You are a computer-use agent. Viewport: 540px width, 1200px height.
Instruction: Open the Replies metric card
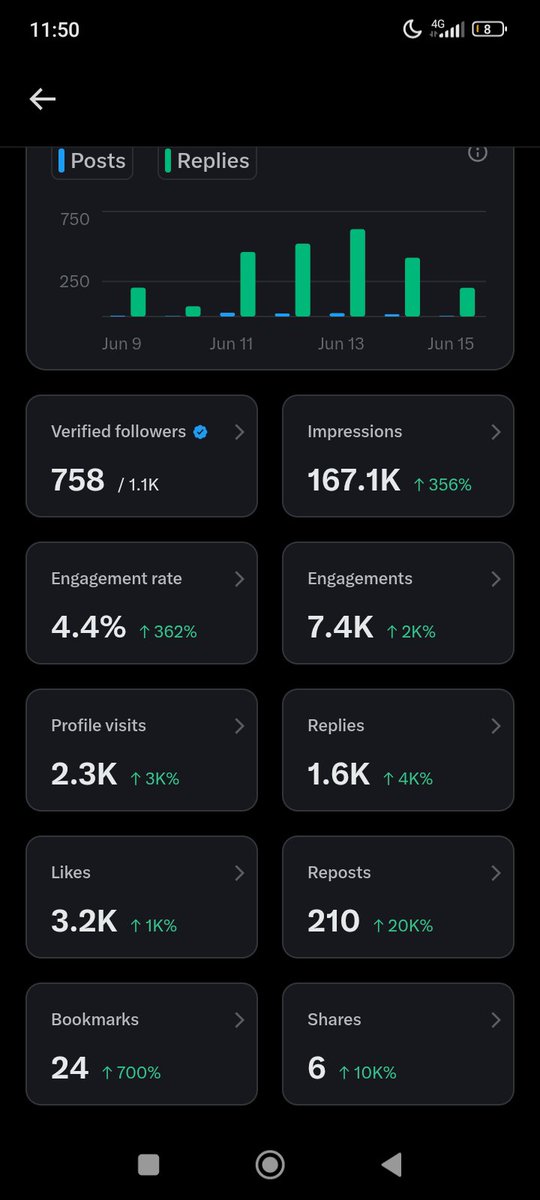[x=398, y=750]
